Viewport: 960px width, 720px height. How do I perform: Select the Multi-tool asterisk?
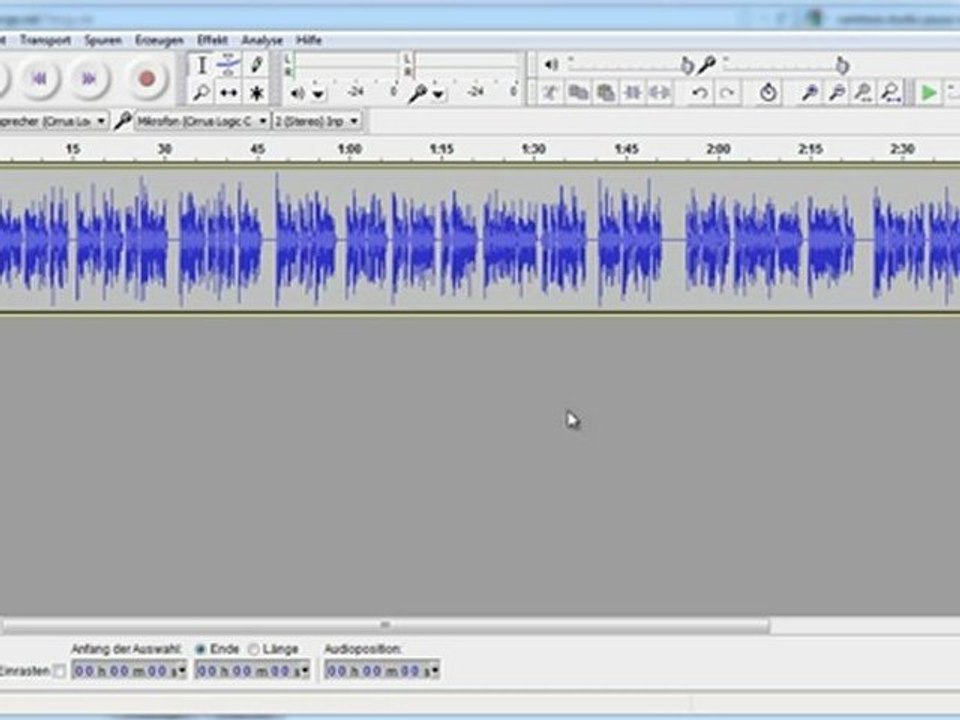click(x=256, y=93)
